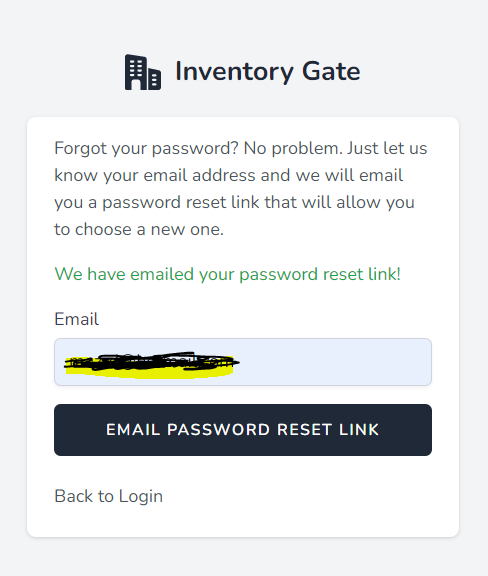This screenshot has width=488, height=576.
Task: Click the word "RESET" on the dark button
Action: pos(305,430)
